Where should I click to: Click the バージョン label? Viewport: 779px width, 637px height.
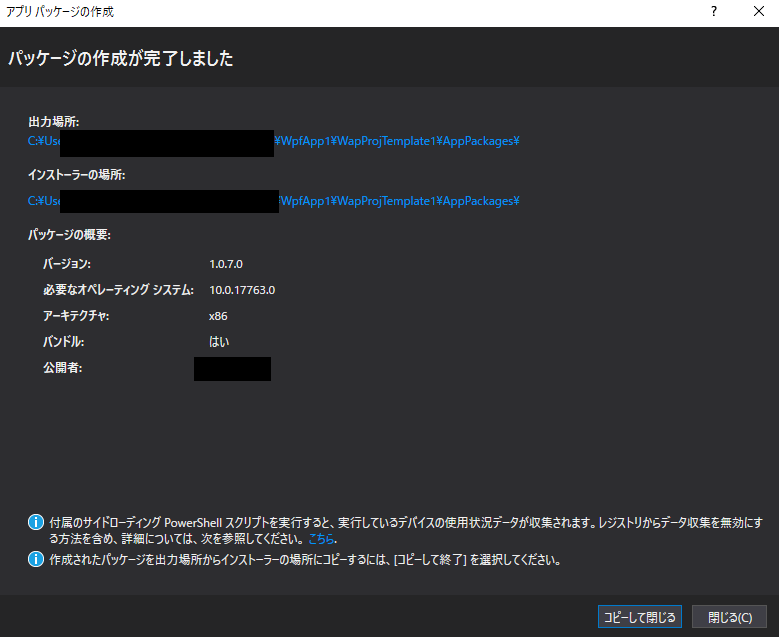click(67, 264)
